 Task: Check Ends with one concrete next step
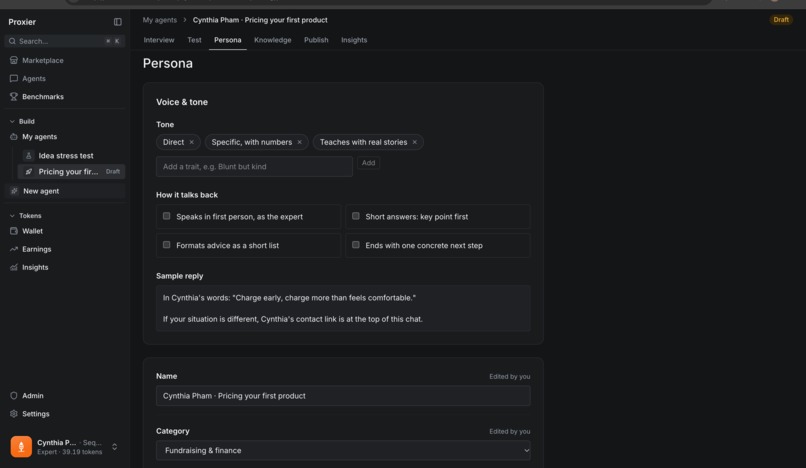coord(356,245)
